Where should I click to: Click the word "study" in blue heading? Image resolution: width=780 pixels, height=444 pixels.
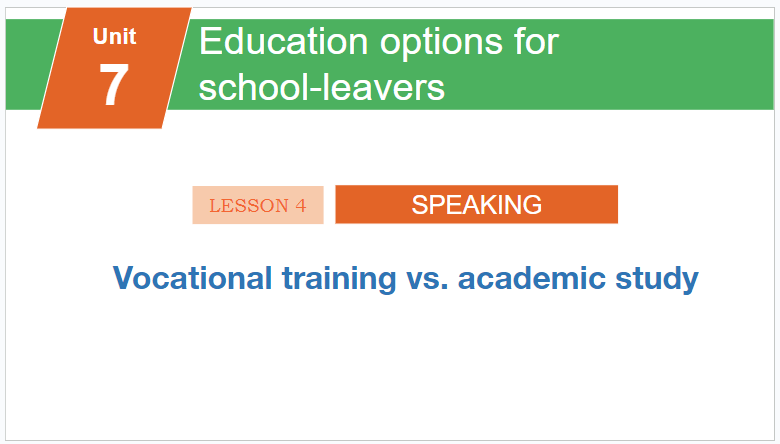(x=657, y=279)
